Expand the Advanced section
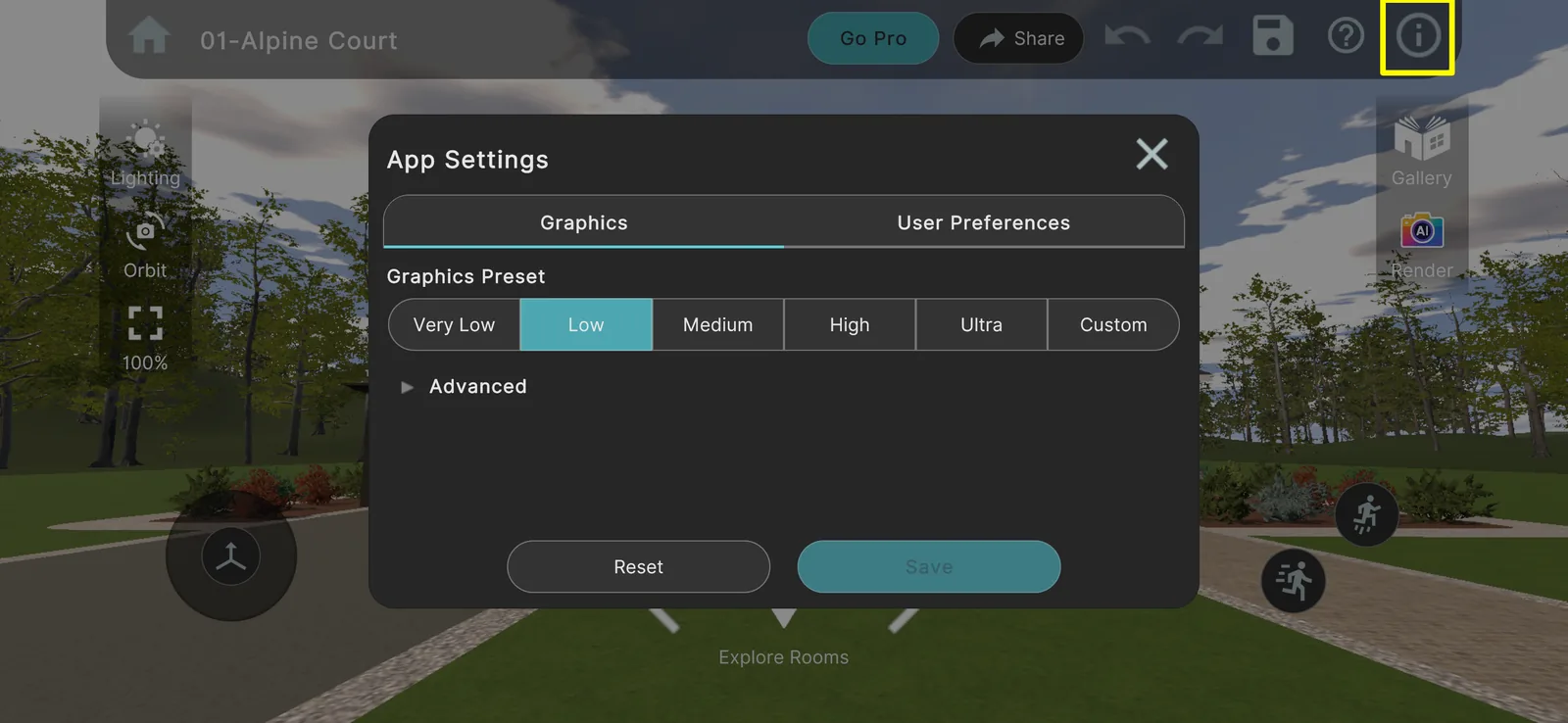This screenshot has width=1568, height=723. 464,386
